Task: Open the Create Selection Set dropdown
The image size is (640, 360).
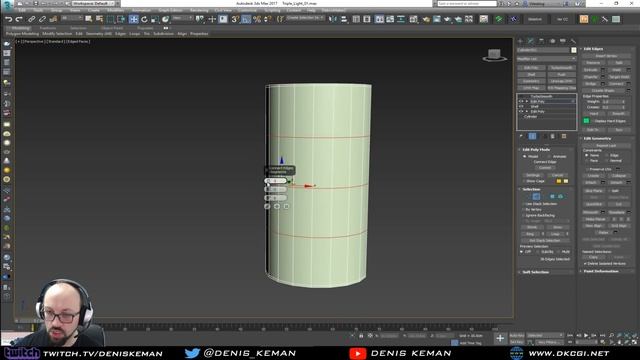Action: (305, 18)
